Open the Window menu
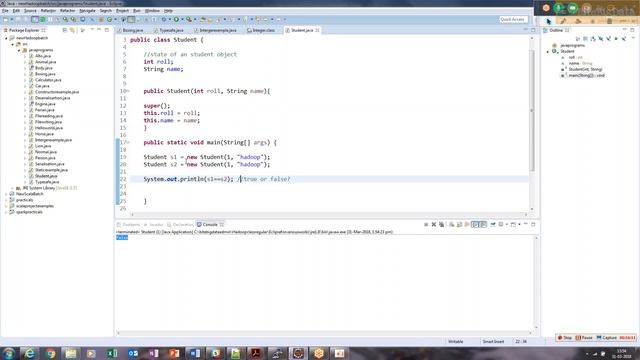The height and width of the screenshot is (360, 640). point(152,11)
